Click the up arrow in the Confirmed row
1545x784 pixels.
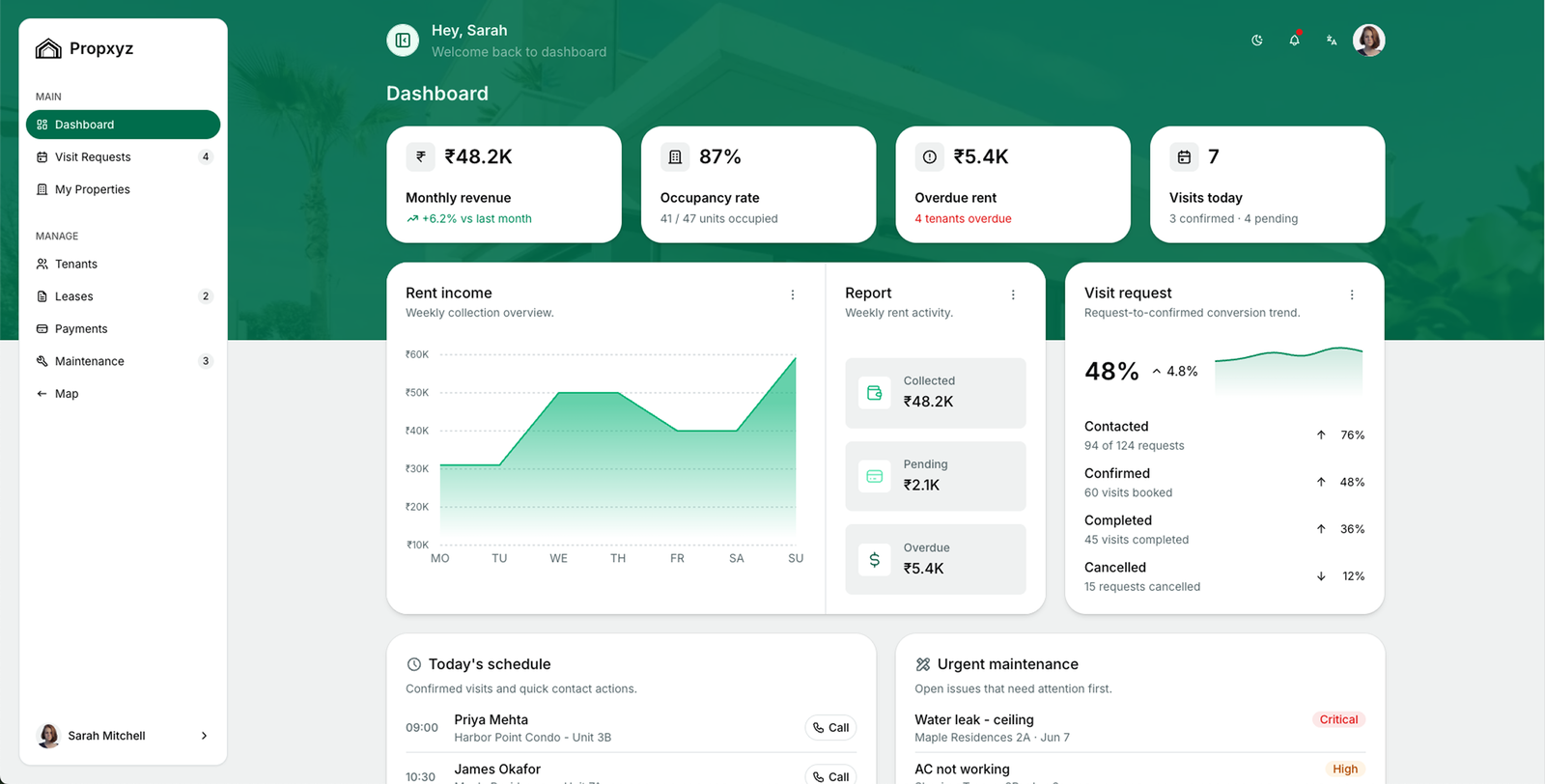[1321, 482]
